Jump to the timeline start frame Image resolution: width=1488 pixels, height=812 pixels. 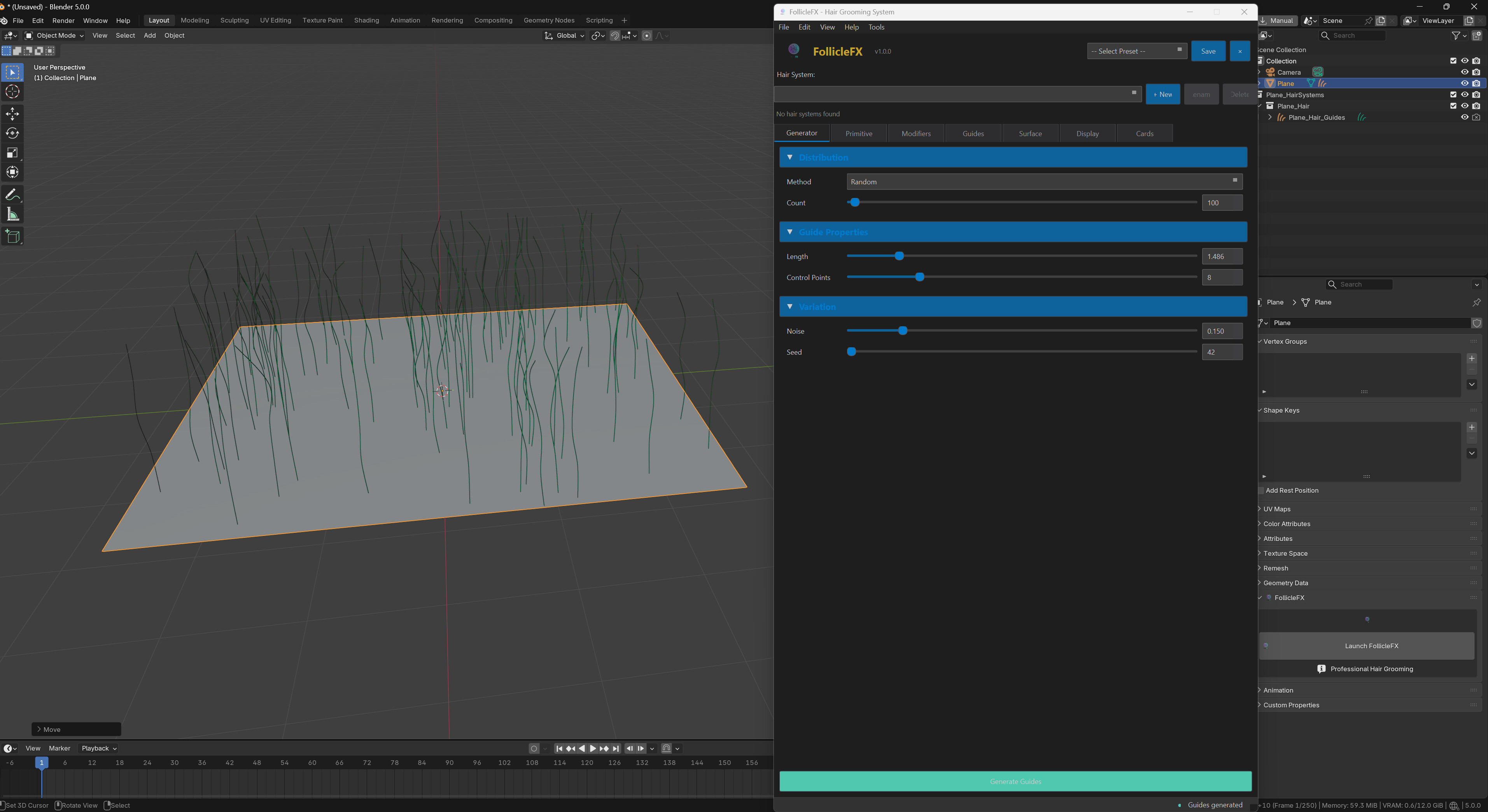[x=559, y=749]
